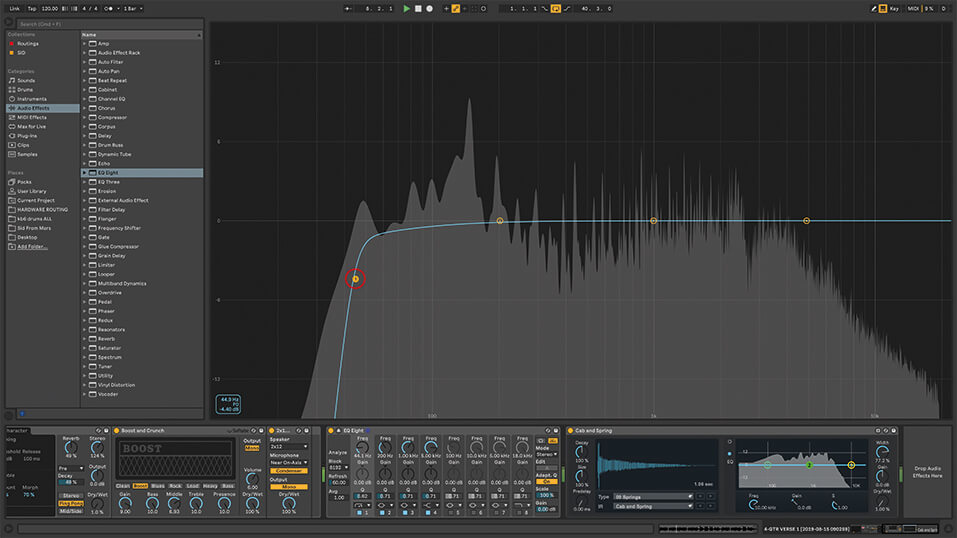
Task: Select the EQ filter point nearest 1 kHz
Action: click(653, 220)
